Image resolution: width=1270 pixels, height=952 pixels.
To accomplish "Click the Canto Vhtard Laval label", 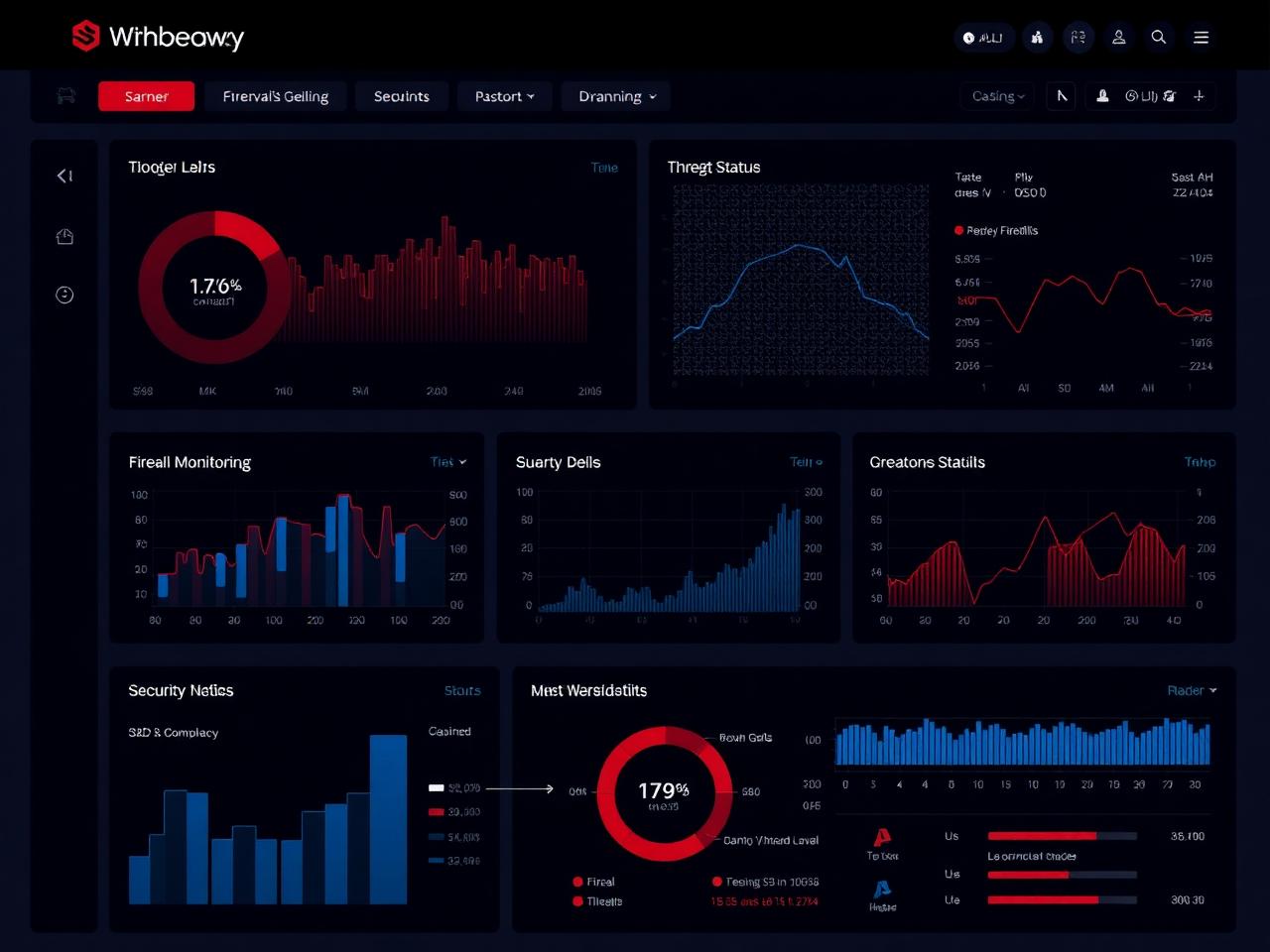I will pyautogui.click(x=771, y=840).
